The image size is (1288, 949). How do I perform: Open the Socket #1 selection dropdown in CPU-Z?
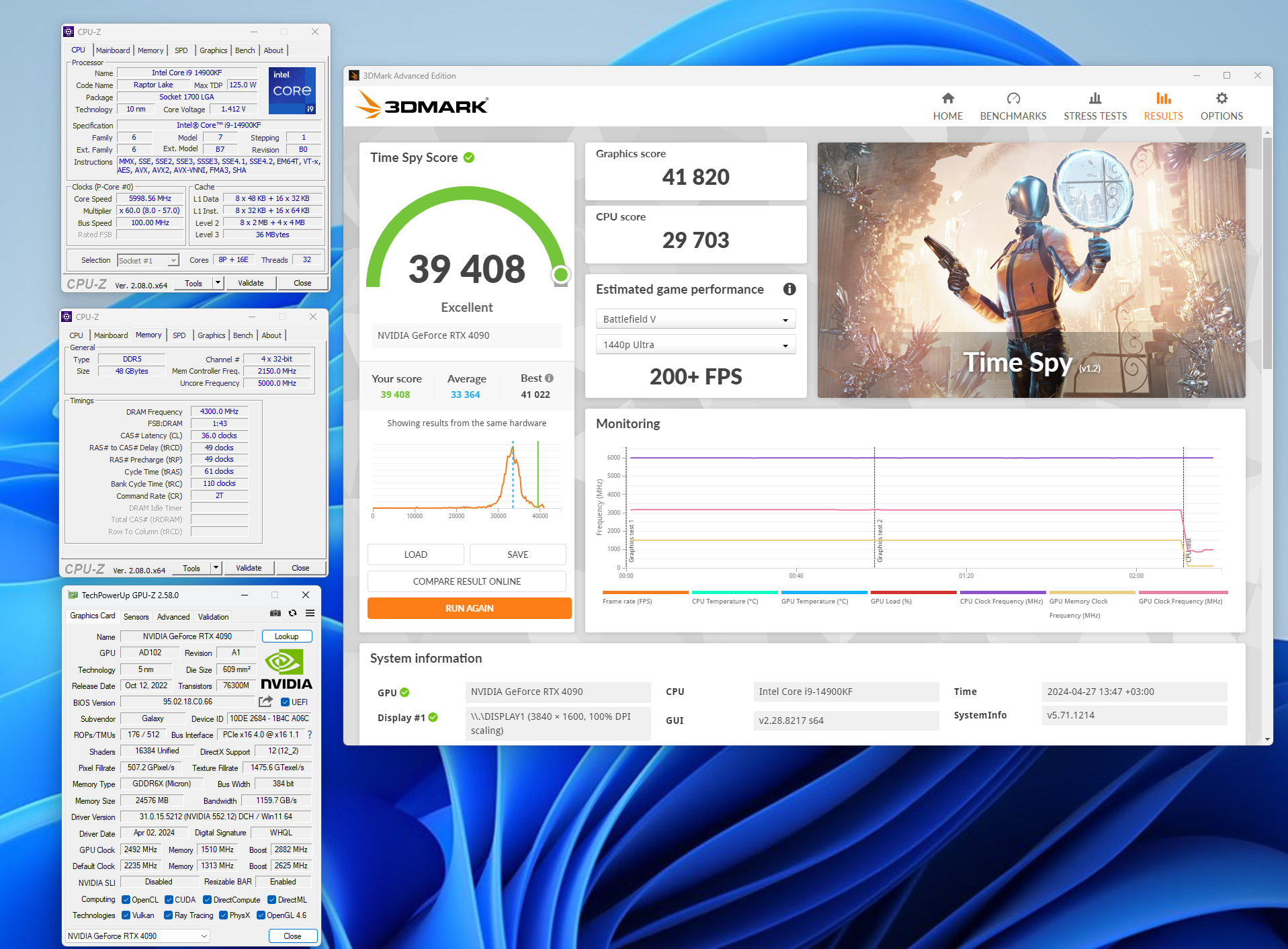148,261
